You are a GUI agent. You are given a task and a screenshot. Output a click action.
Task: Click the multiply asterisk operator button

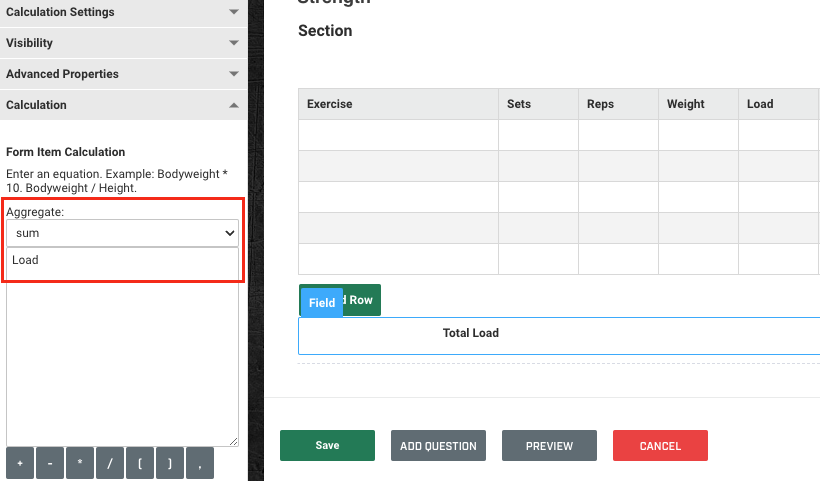[x=80, y=465]
